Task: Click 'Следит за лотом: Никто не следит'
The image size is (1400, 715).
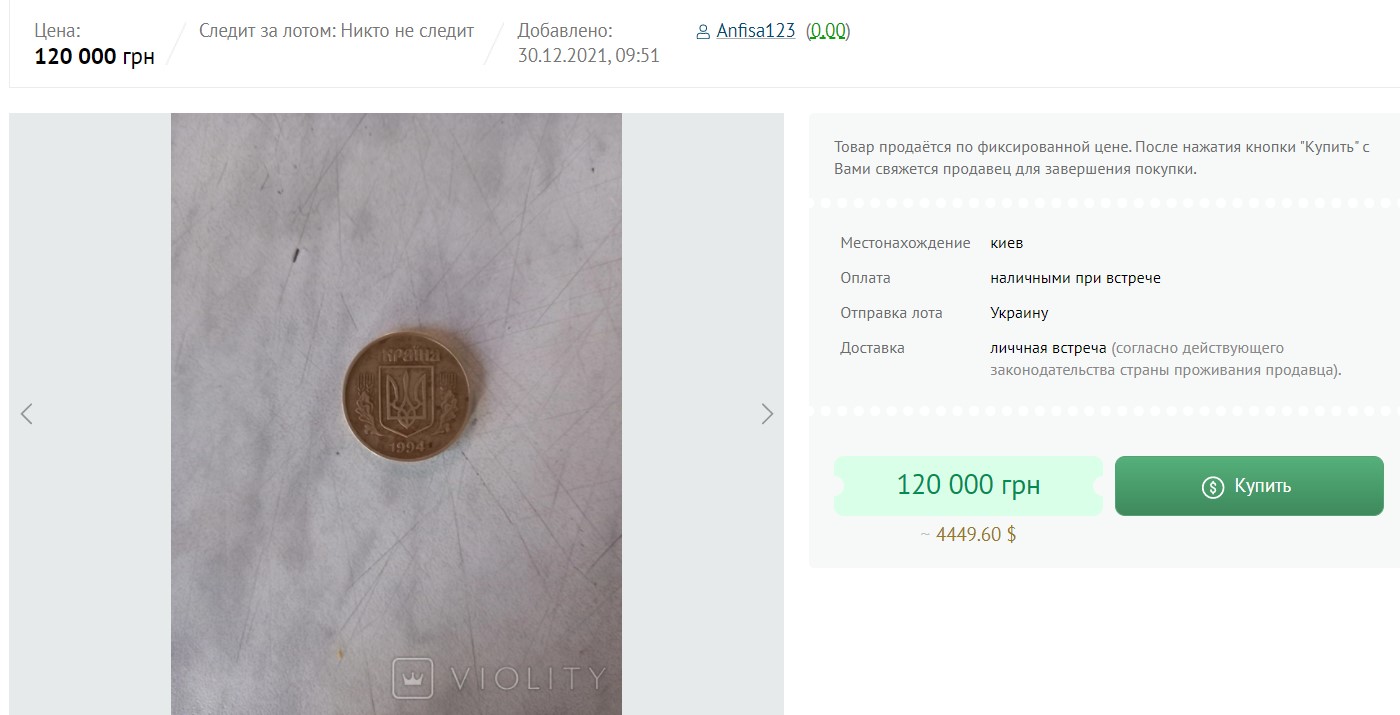Action: click(x=336, y=31)
